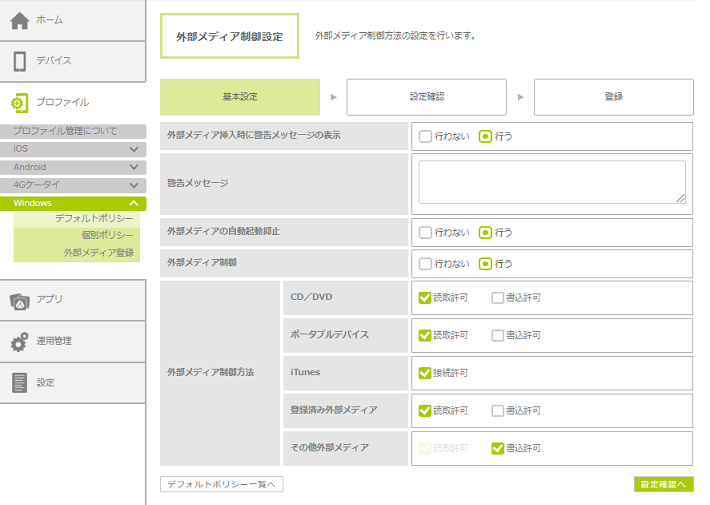Open the Apps icon in sidebar
This screenshot has height=505, width=710.
19,299
